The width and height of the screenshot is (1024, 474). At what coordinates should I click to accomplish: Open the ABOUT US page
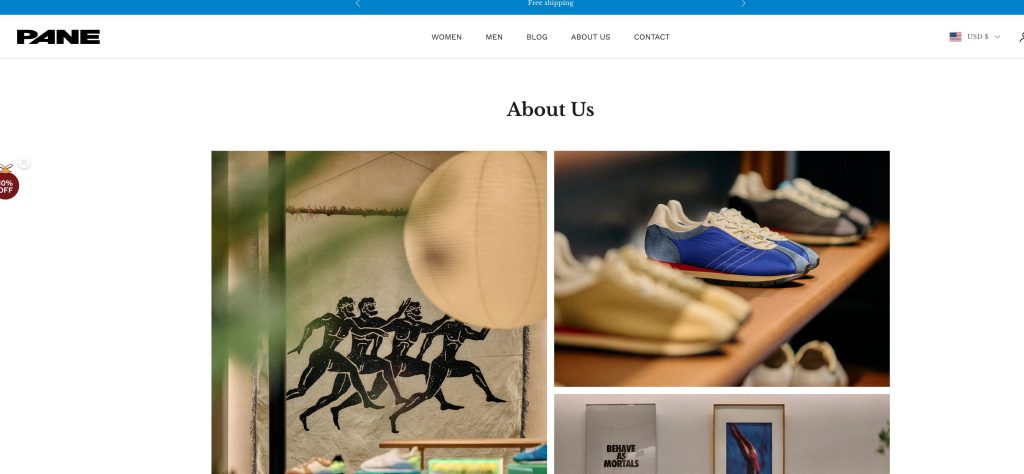click(590, 37)
